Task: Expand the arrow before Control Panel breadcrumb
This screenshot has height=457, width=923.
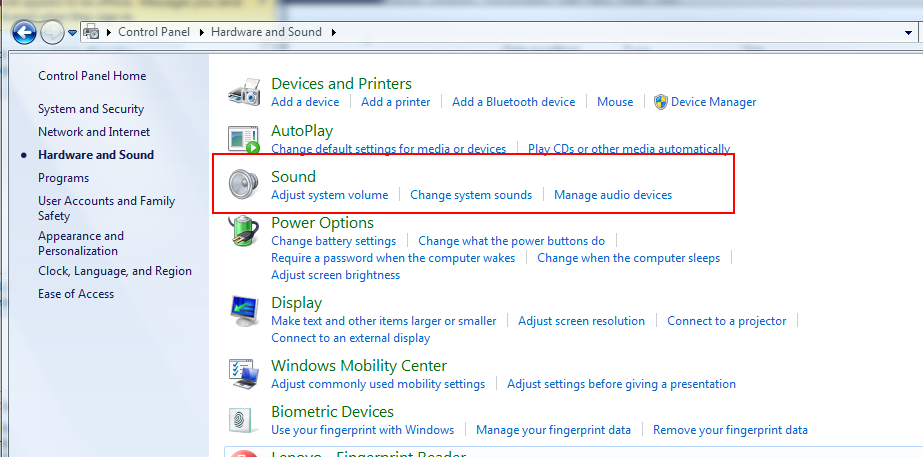Action: 109,32
